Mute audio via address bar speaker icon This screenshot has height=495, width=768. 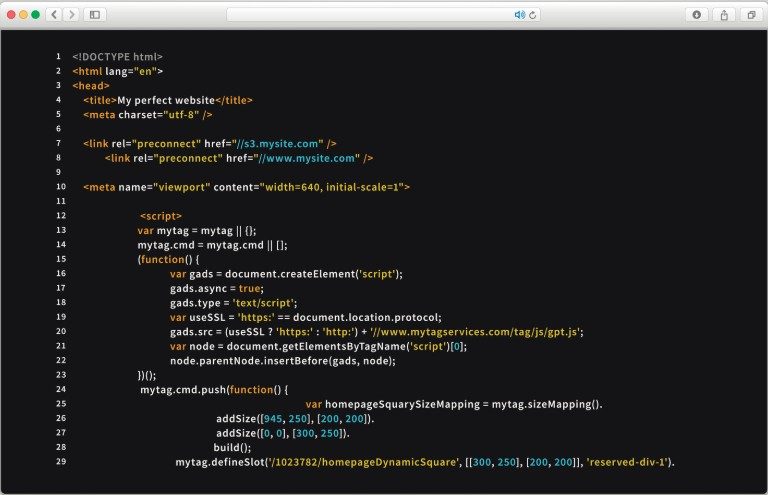click(x=519, y=15)
